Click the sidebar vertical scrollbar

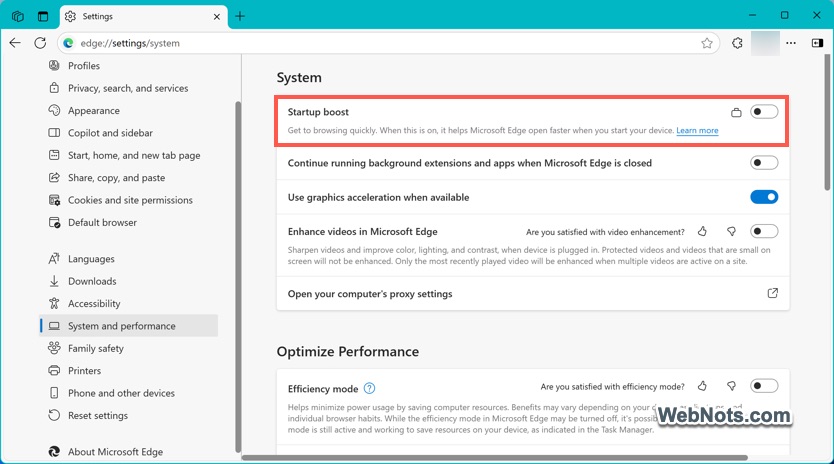tap(238, 277)
